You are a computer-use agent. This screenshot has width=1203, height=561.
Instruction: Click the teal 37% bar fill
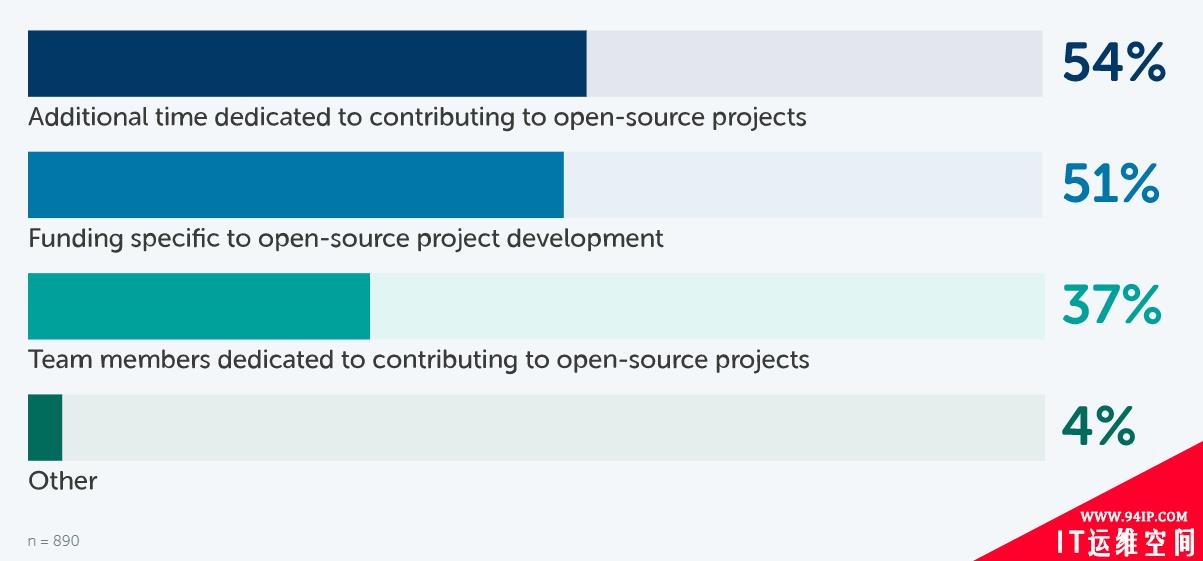tap(198, 306)
